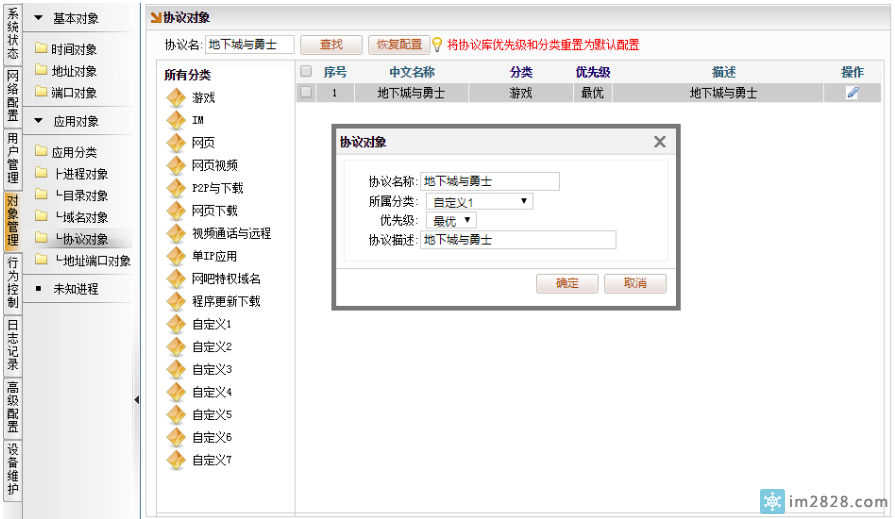Open the 优先级 dropdown showing 最优
This screenshot has height=519, width=895.
pos(451,221)
